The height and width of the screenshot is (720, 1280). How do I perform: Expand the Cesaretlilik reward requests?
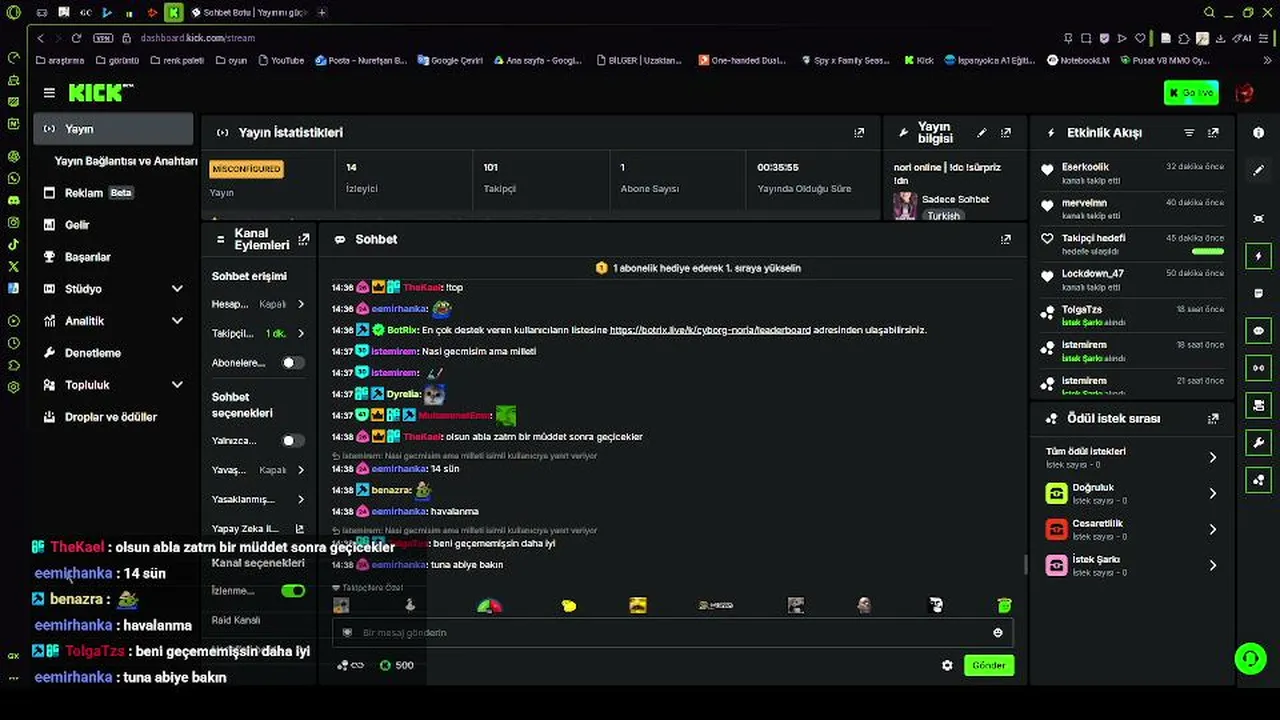[x=1131, y=529]
